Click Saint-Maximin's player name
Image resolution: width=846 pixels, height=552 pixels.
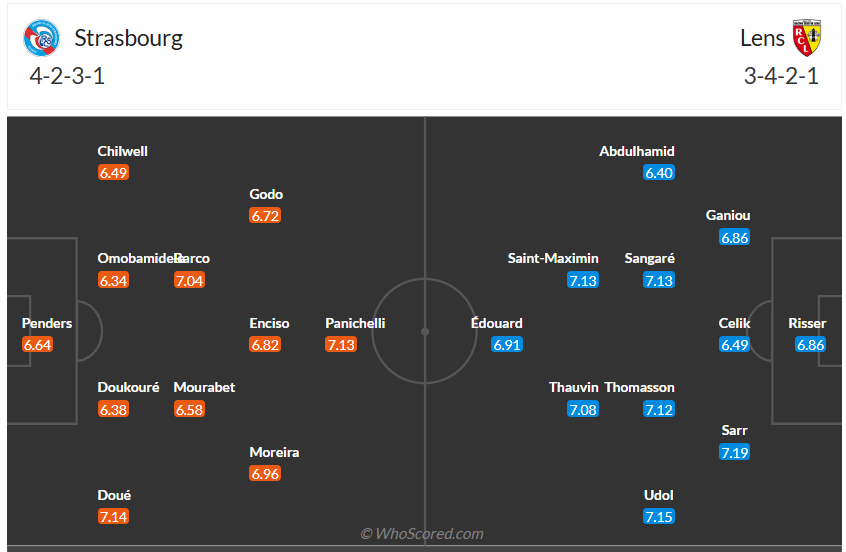point(553,258)
